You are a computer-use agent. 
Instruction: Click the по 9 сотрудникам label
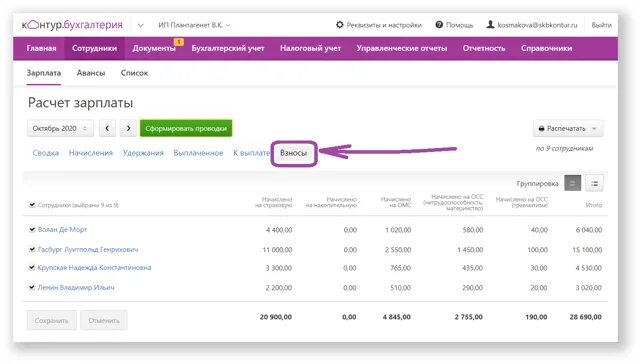564,149
